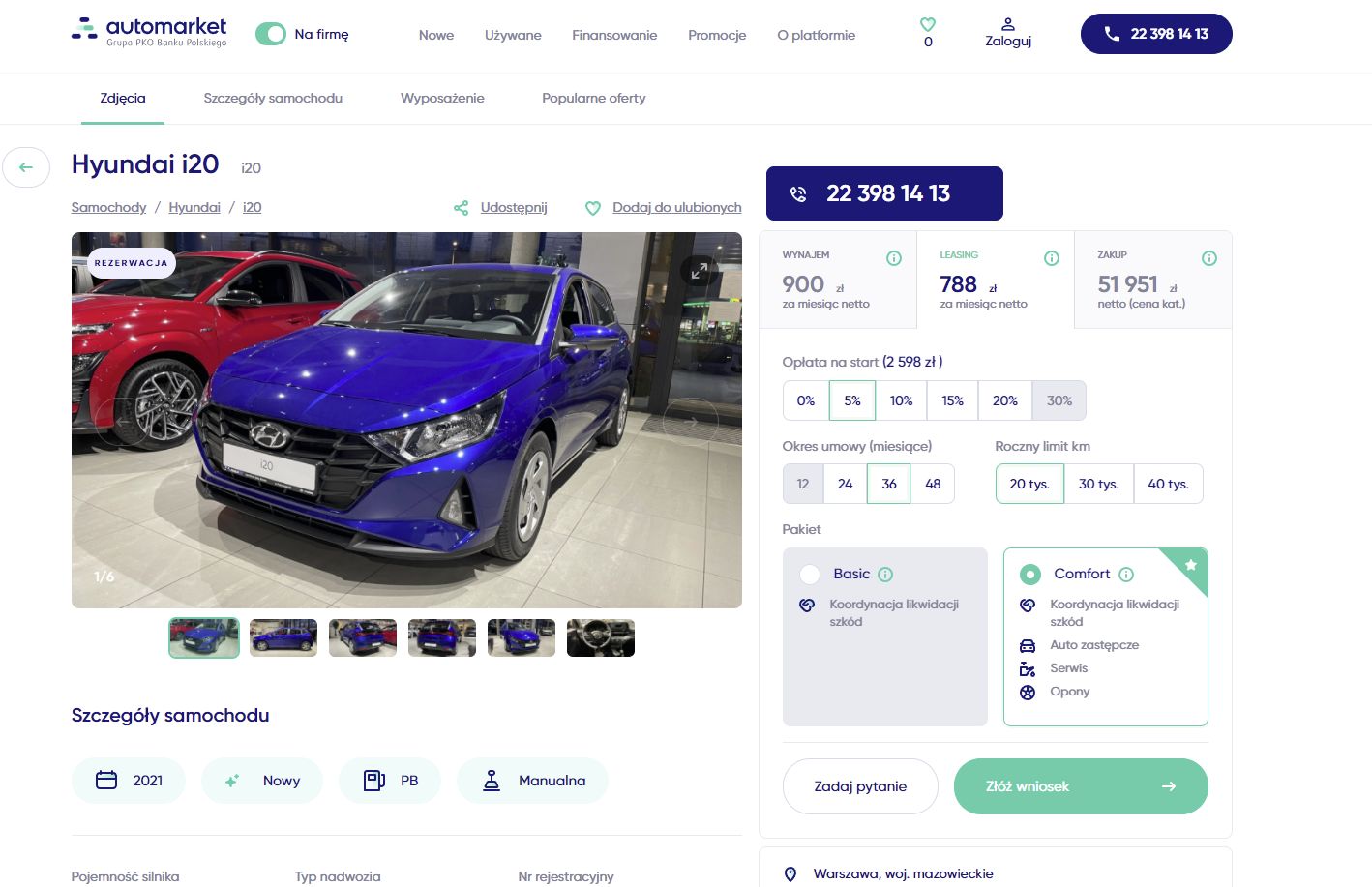Open the info icon next to Comfort
This screenshot has width=1372, height=887.
(x=1126, y=575)
